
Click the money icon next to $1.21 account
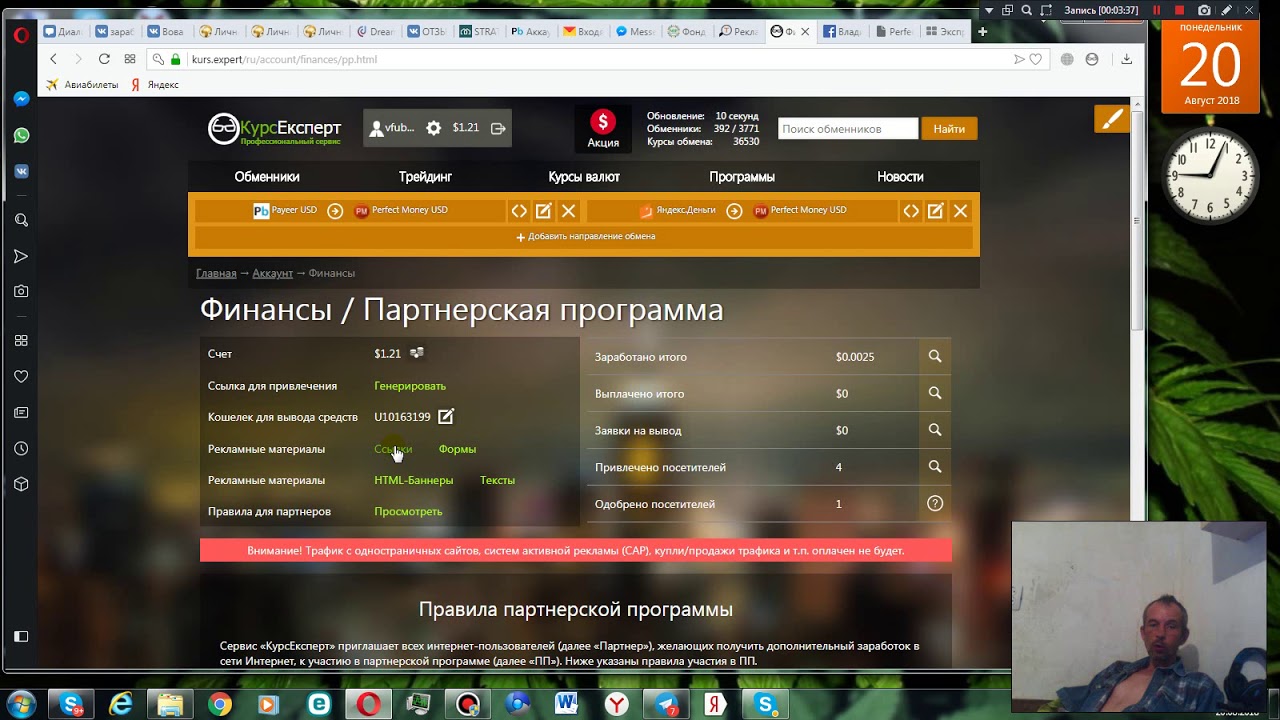pyautogui.click(x=417, y=353)
